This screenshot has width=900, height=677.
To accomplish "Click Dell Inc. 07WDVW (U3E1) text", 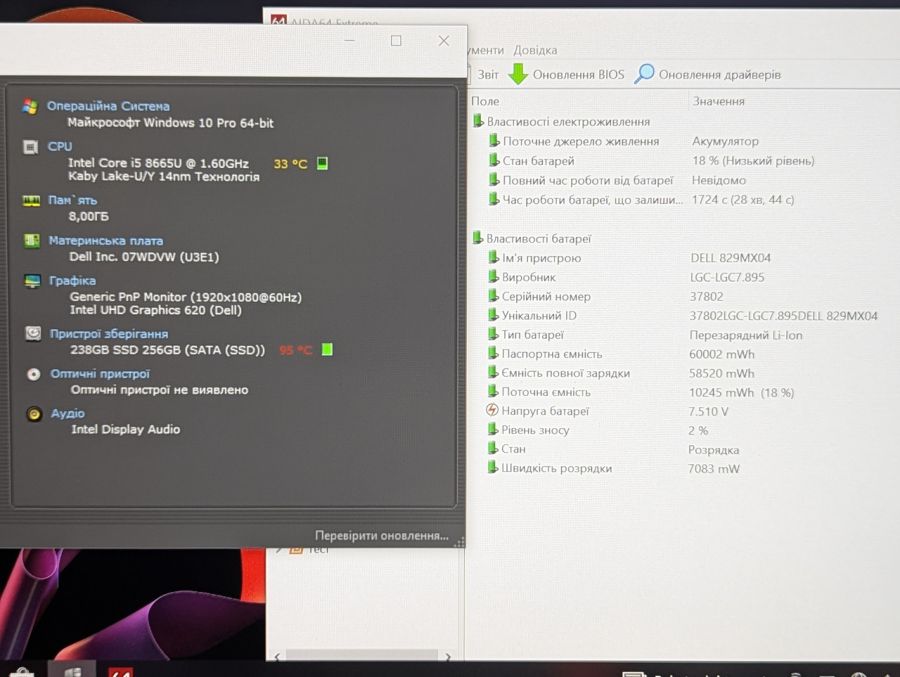I will click(144, 257).
